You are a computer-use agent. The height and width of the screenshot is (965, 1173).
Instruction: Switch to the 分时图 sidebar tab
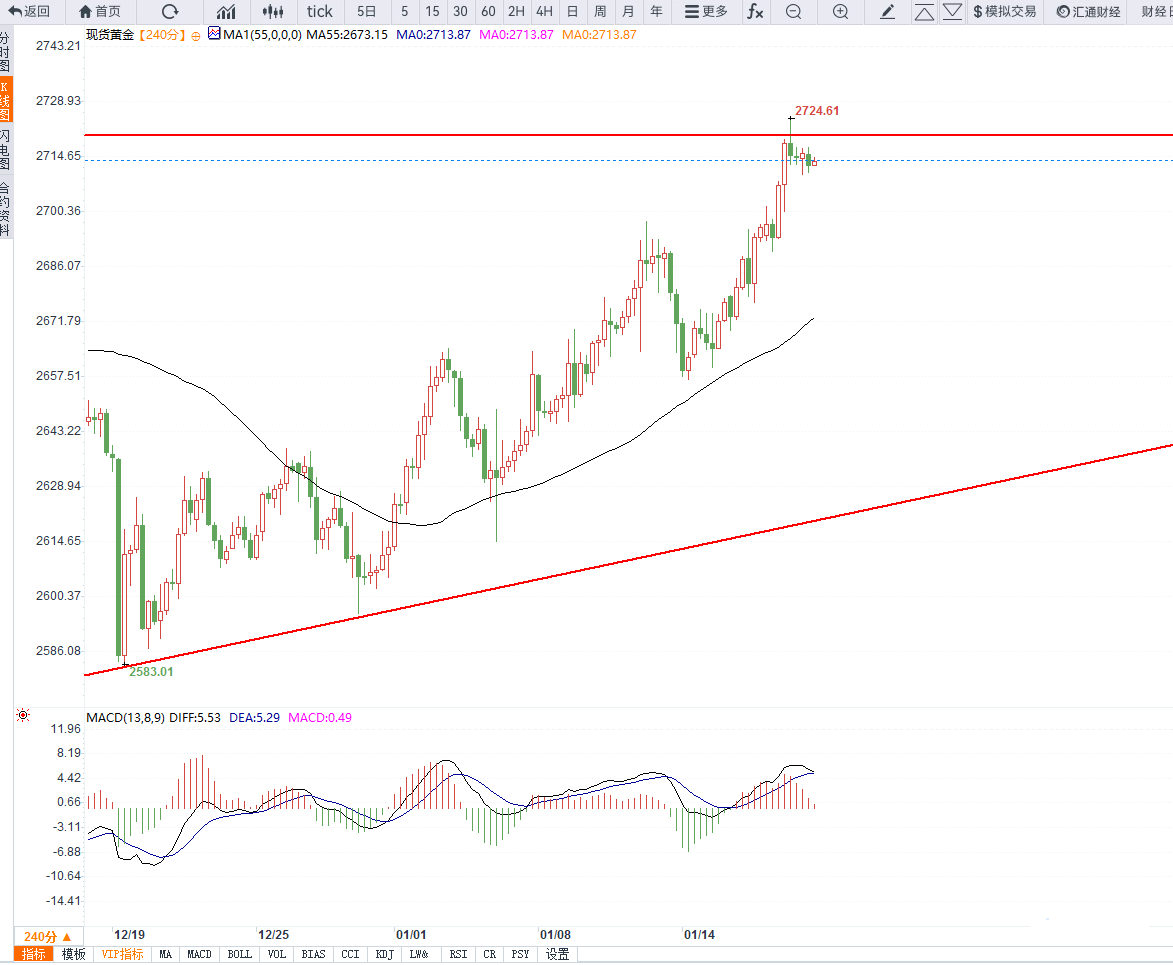(5, 52)
